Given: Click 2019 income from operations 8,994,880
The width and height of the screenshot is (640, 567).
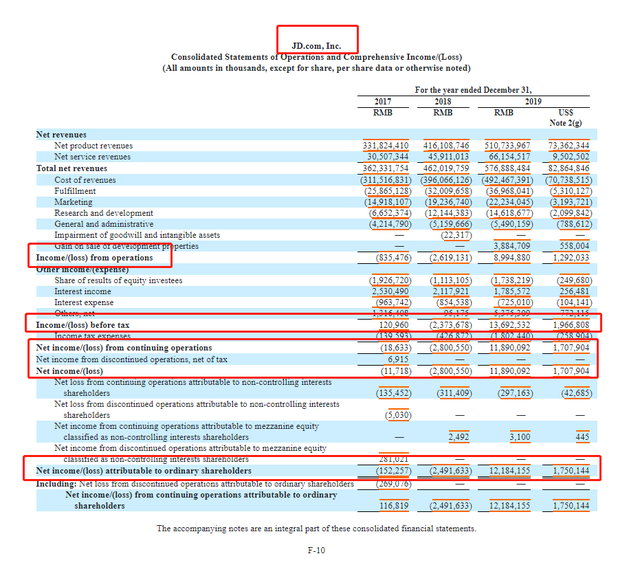Looking at the screenshot, I should pos(512,258).
